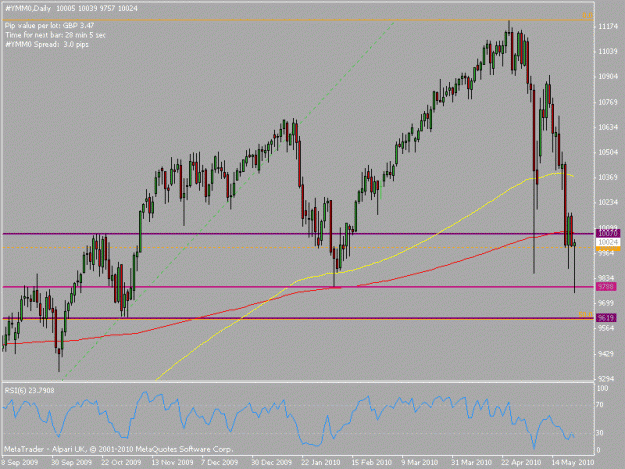The image size is (625, 469).
Task: Click the 10769 price axis value
Action: 608,102
